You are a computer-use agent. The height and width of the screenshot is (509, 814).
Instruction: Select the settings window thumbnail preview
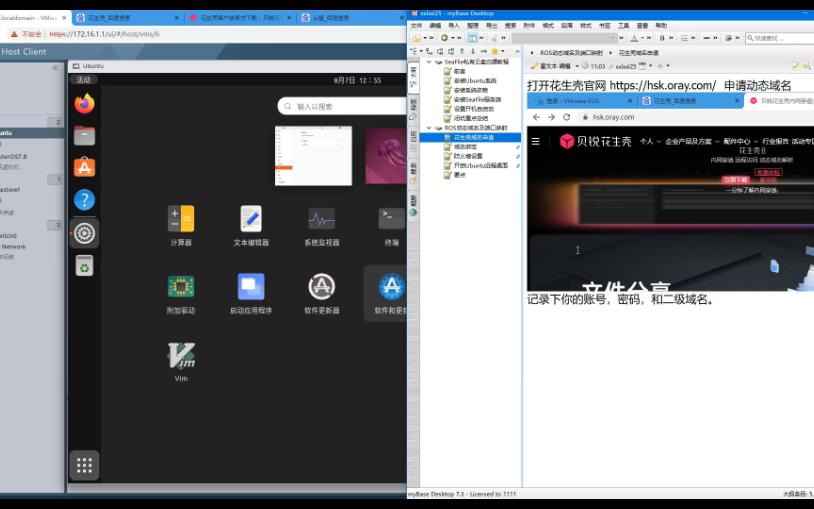pos(313,156)
